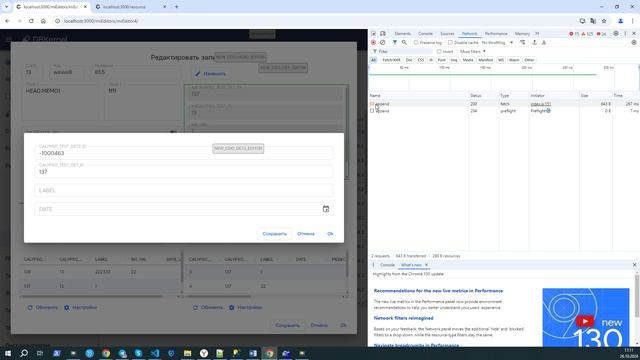Expand the More filters dropdown
640x360 pixels.
point(473,51)
